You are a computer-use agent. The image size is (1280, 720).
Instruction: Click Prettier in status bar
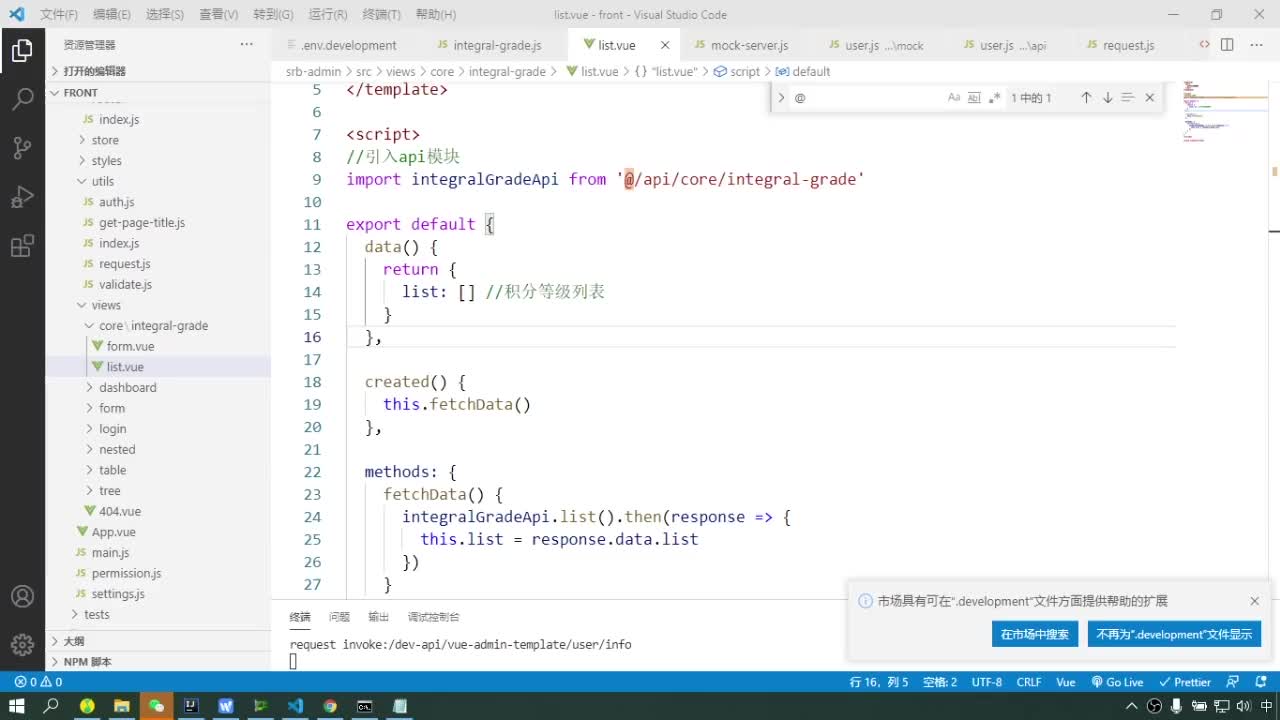tap(1184, 682)
